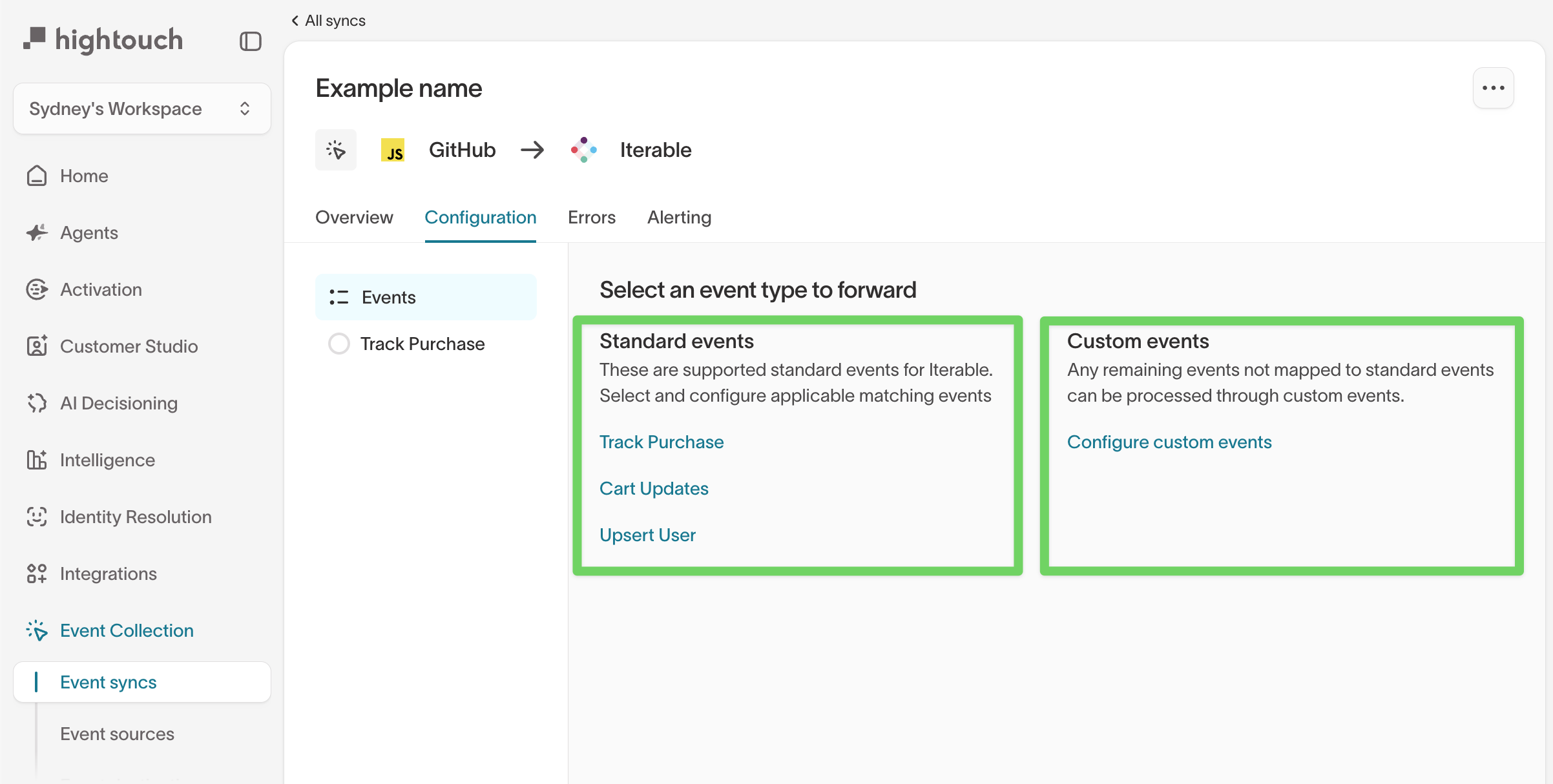
Task: Collapse the Event Collection section
Action: (127, 630)
